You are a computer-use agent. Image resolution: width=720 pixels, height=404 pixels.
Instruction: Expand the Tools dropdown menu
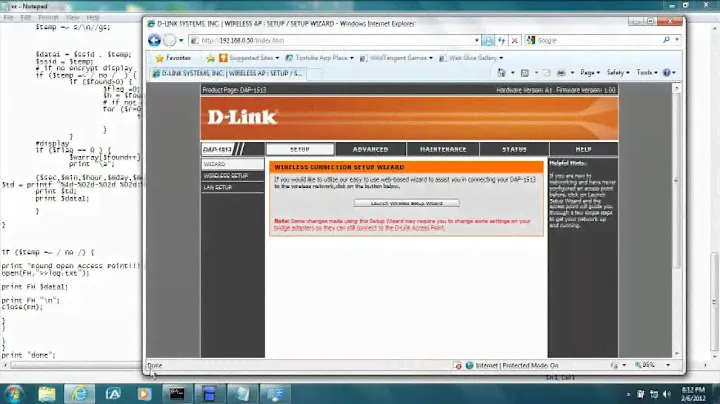pyautogui.click(x=647, y=73)
